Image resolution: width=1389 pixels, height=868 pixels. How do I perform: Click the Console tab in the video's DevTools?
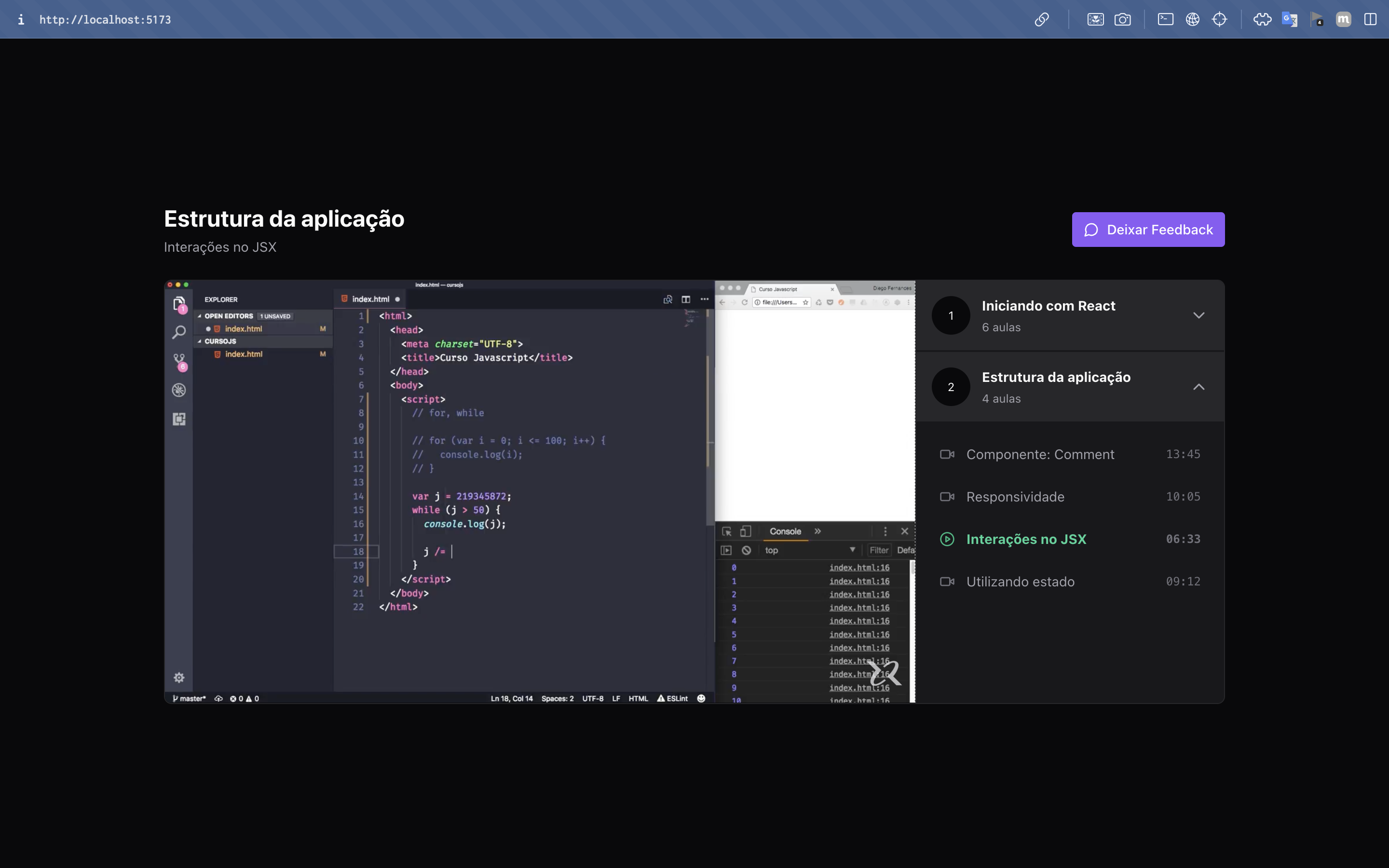click(785, 531)
